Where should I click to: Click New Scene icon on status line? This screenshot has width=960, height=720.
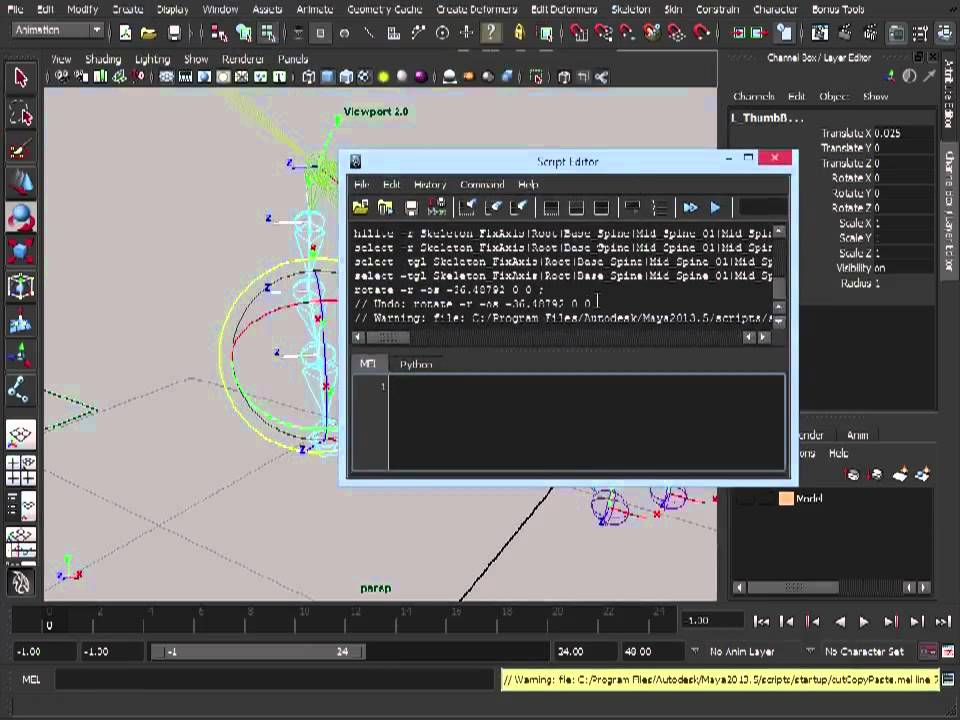pyautogui.click(x=126, y=32)
